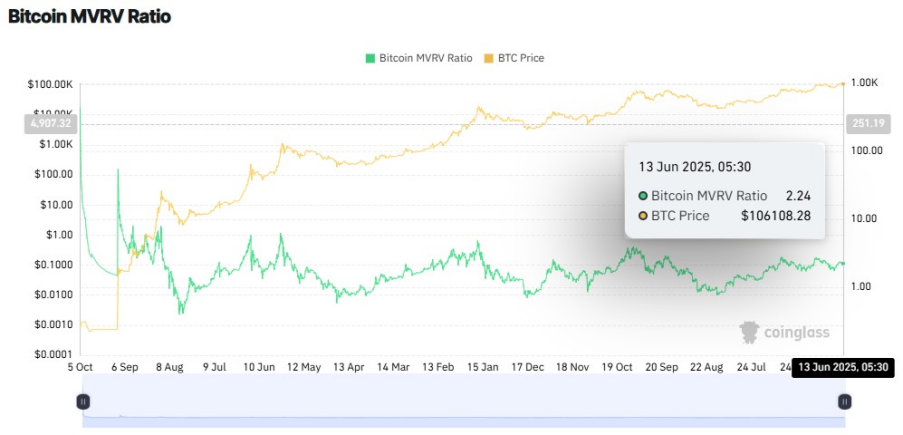Click the 251.19 right axis crosshair label
This screenshot has width=903, height=435.
[866, 124]
